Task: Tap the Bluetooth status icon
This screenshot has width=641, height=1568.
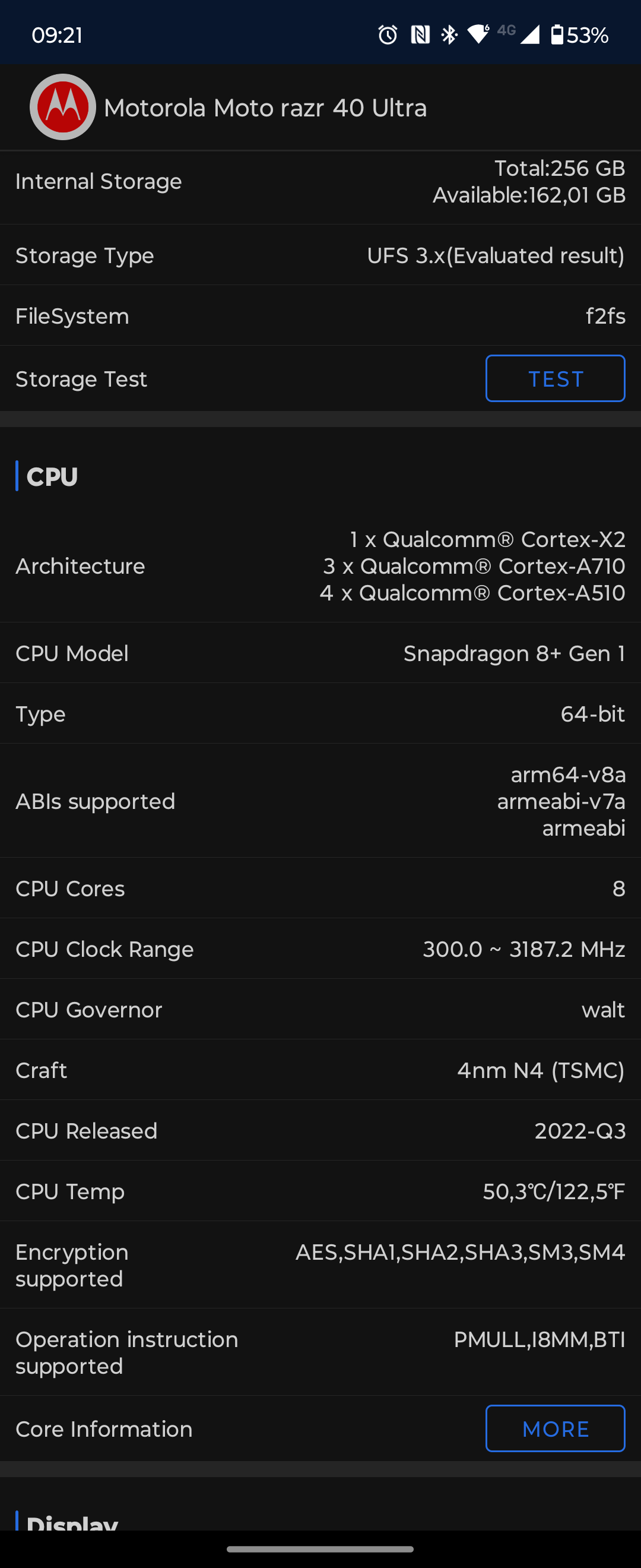Action: [449, 34]
